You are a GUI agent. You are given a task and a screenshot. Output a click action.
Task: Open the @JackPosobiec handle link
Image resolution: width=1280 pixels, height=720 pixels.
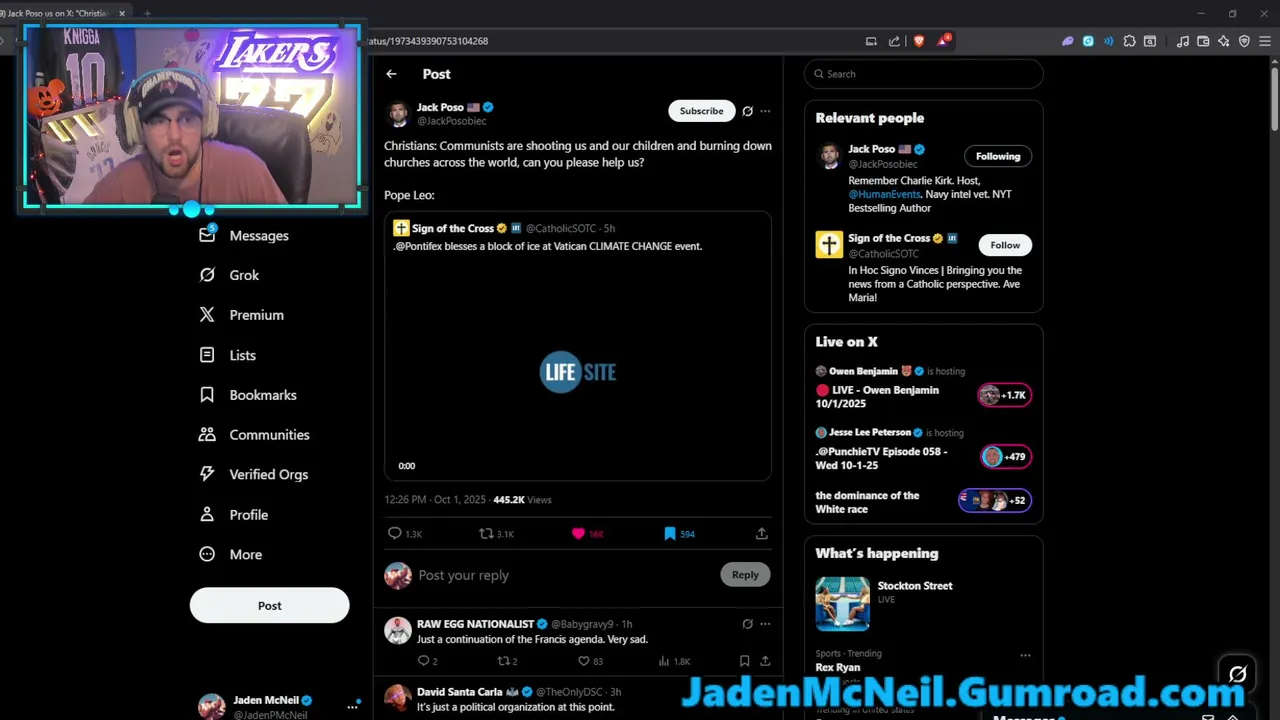[x=451, y=121]
